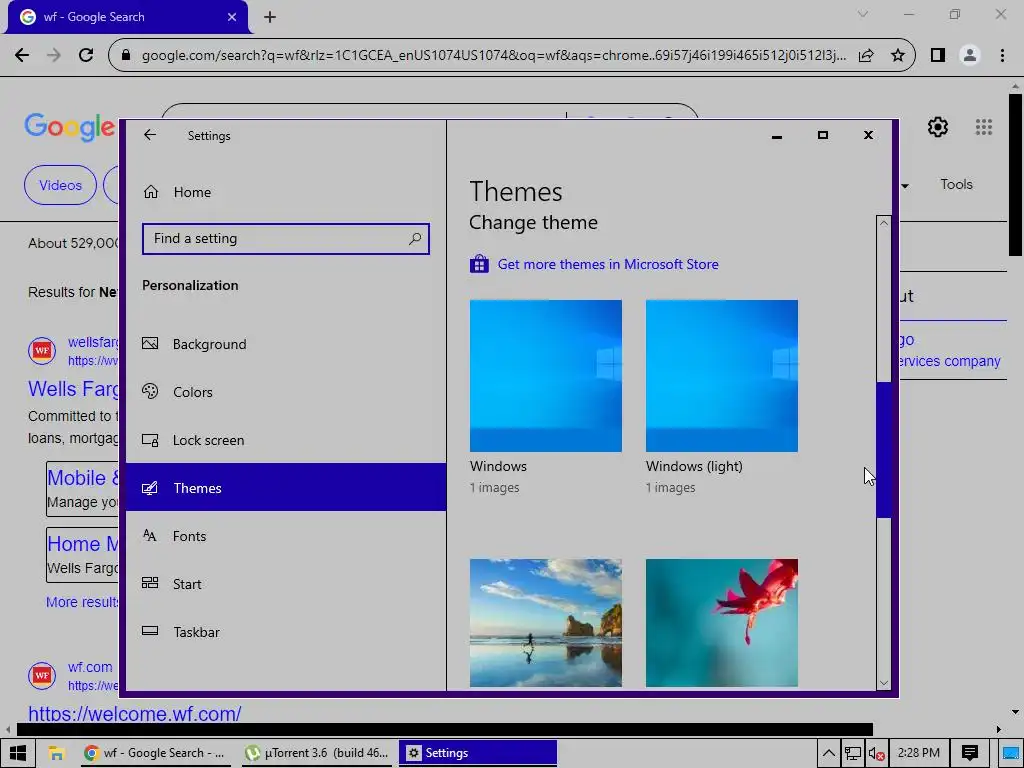Open File Explorer from taskbar
This screenshot has width=1024, height=768.
click(x=56, y=753)
